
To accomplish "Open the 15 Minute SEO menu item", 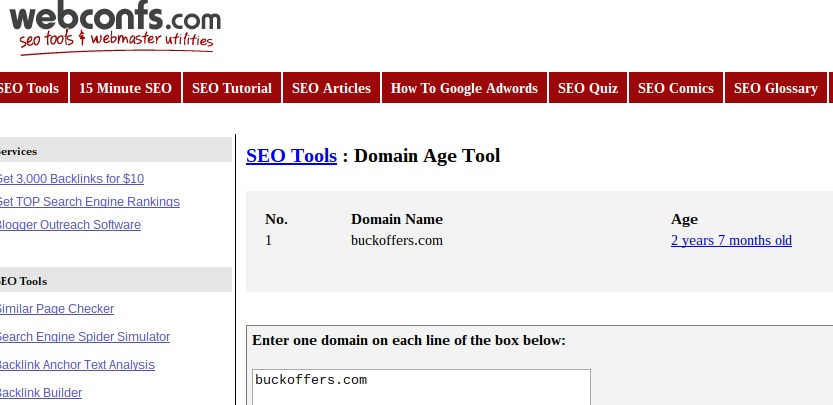I will point(125,88).
